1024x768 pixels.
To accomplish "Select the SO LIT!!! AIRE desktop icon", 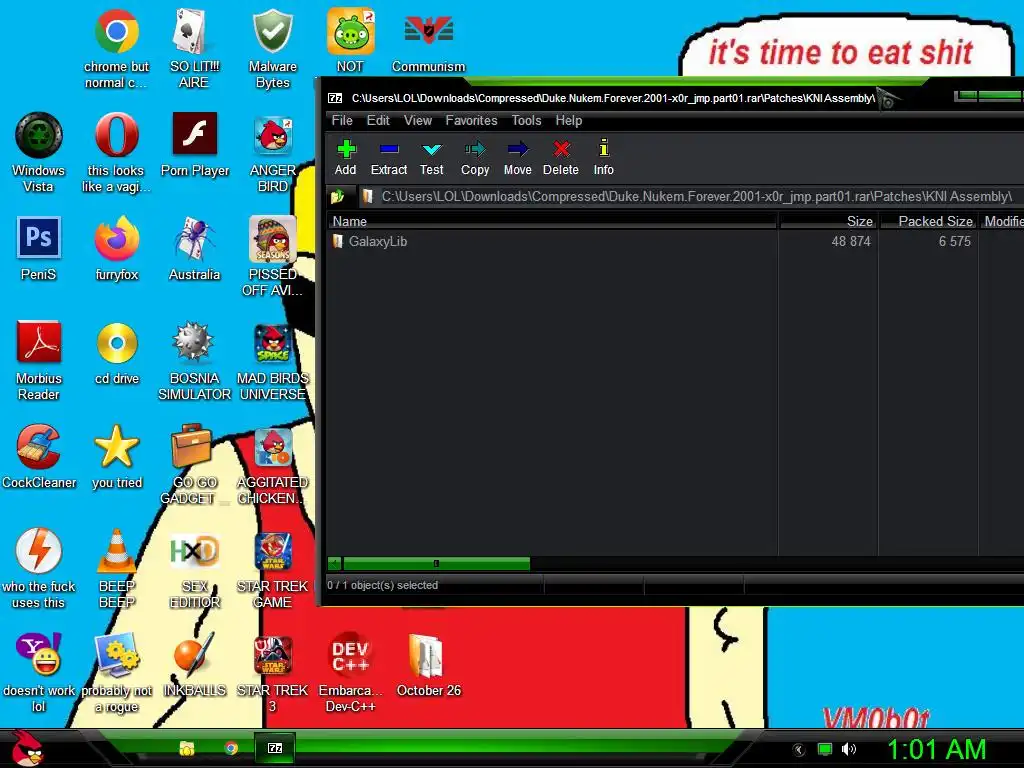I will click(x=194, y=49).
